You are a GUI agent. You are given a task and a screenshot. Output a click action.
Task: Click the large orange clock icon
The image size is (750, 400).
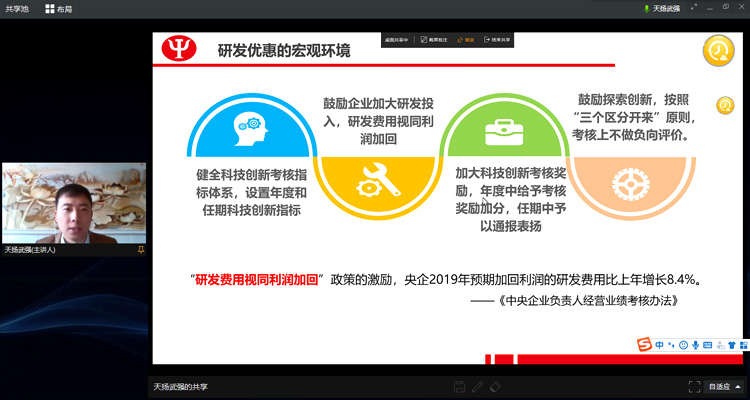pos(718,50)
